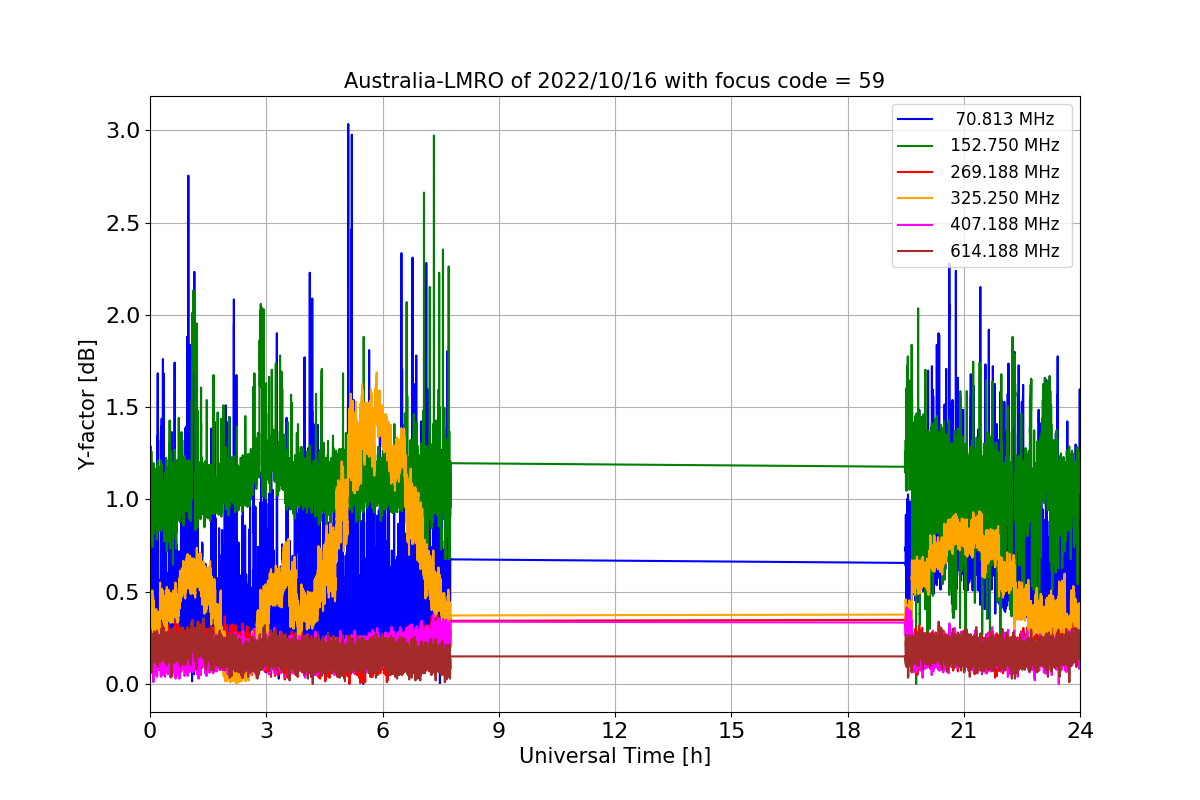Click the x-axis tick label 3
1200x800 pixels.
266,731
